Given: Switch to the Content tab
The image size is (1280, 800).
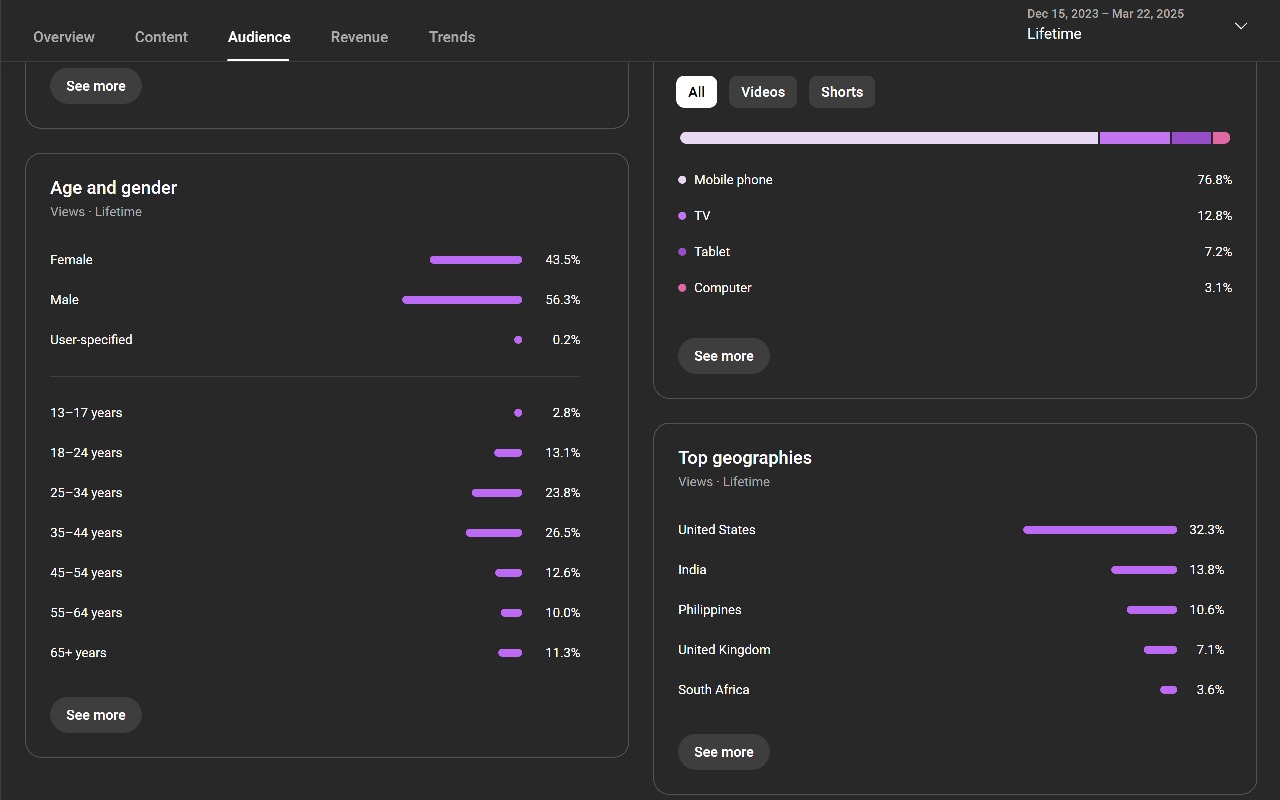Looking at the screenshot, I should coord(161,37).
